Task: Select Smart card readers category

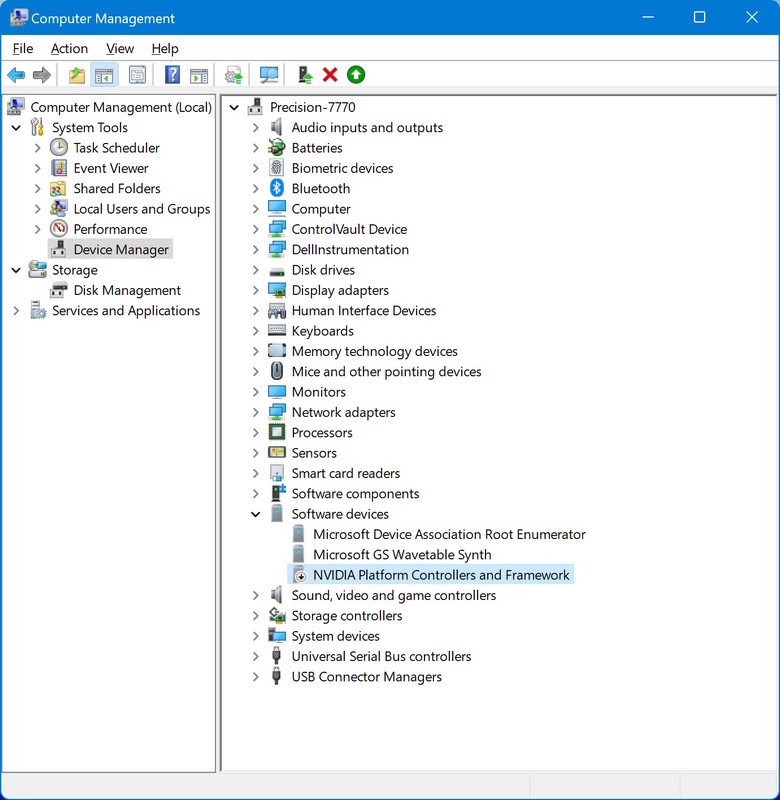Action: point(345,473)
